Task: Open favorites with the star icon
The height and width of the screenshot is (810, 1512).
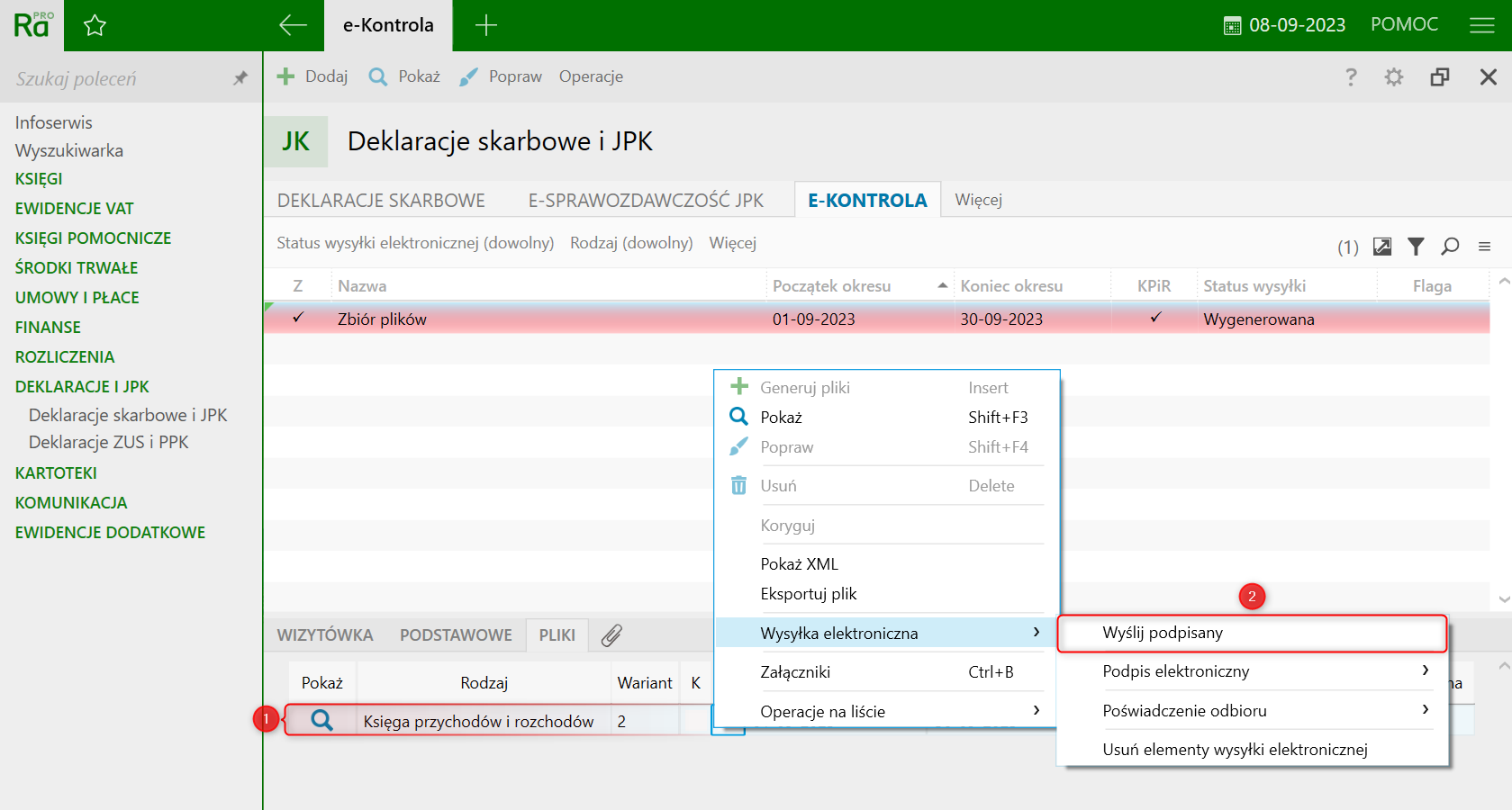Action: point(95,25)
